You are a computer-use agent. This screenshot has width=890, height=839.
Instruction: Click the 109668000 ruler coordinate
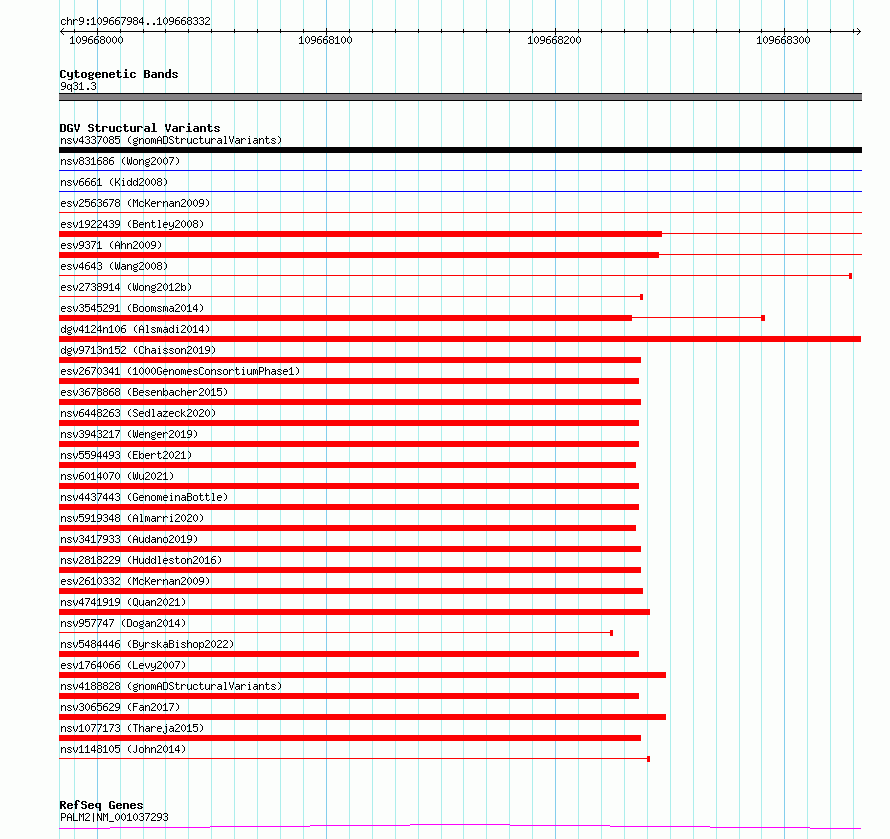(96, 40)
